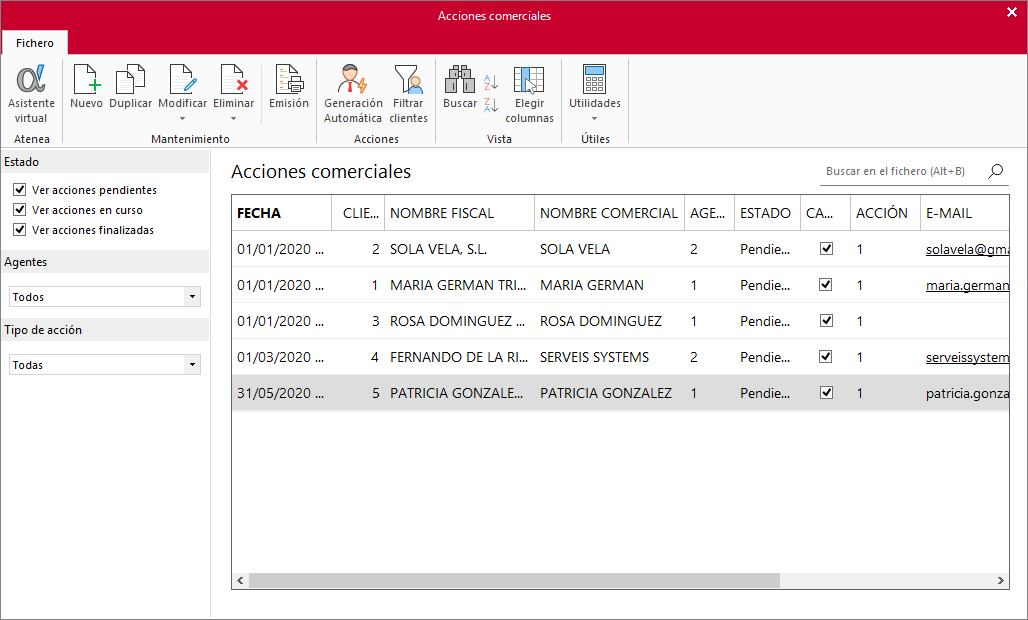Create a new record with Nuevo
The height and width of the screenshot is (620, 1028).
[87, 87]
